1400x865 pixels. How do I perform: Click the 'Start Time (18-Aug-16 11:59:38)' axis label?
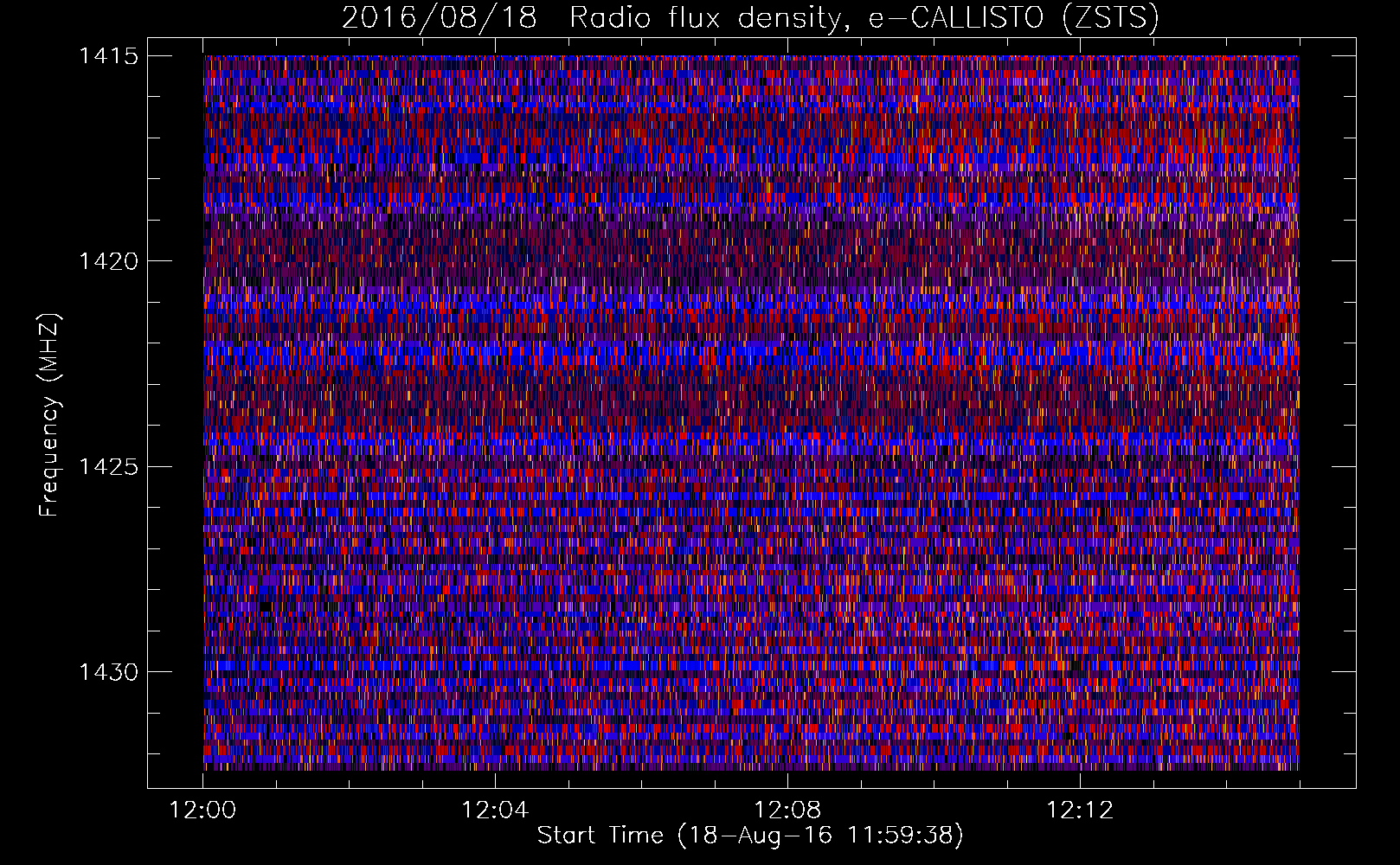pyautogui.click(x=750, y=836)
